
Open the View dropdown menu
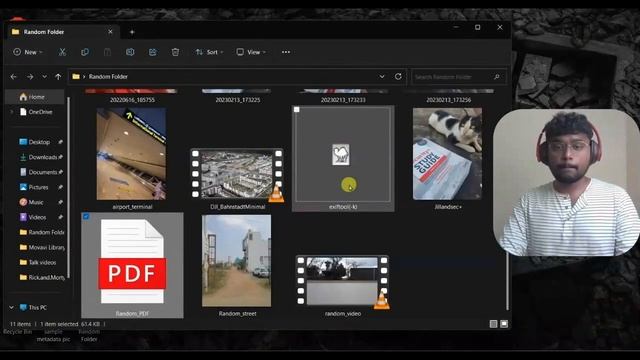[251, 52]
